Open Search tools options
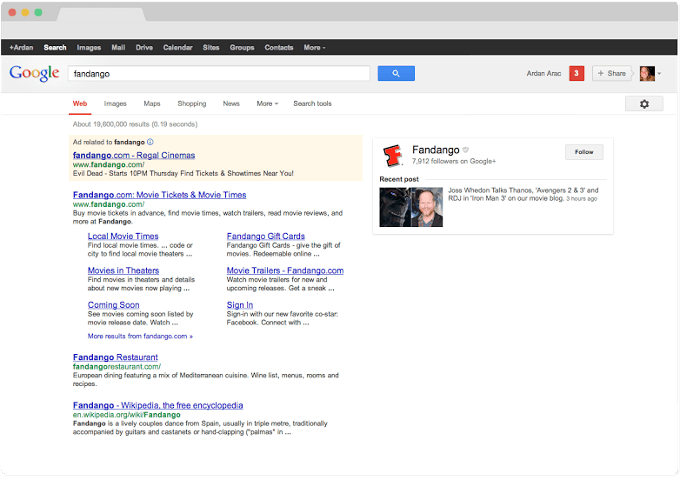Viewport: 680px width, 480px height. (312, 104)
